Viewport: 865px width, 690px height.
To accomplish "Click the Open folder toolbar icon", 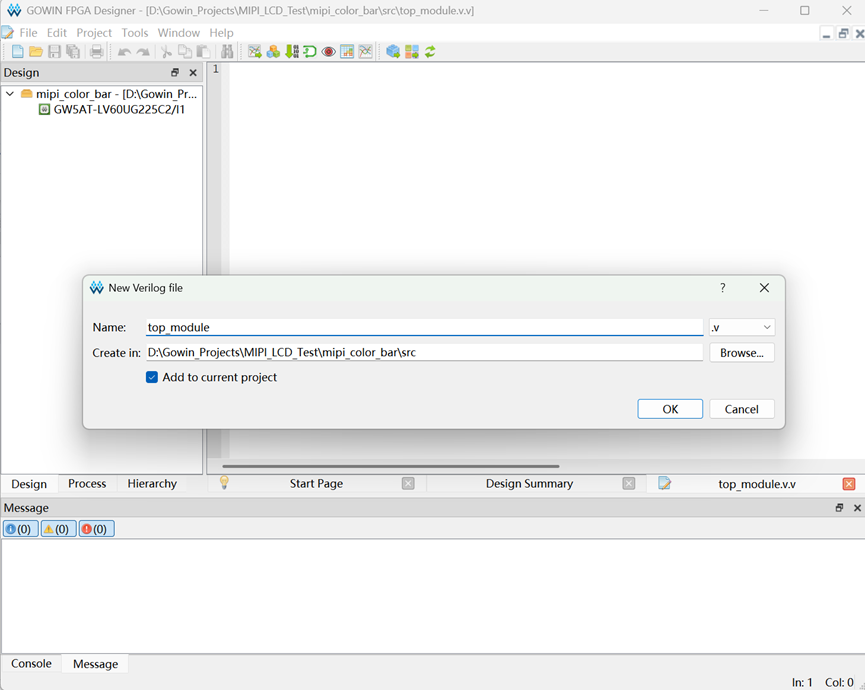I will tap(36, 52).
